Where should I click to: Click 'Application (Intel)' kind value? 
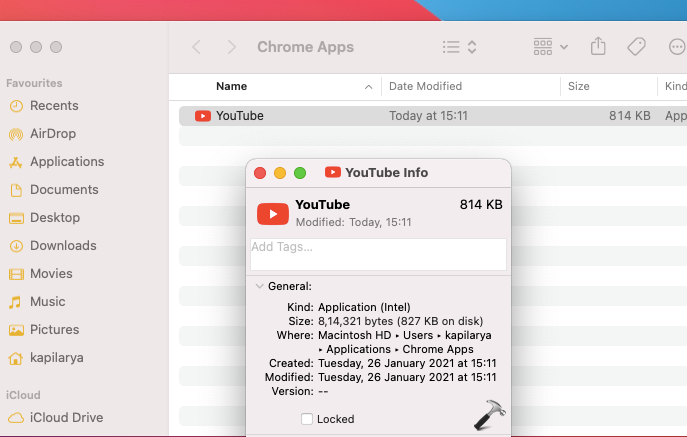pyautogui.click(x=364, y=307)
